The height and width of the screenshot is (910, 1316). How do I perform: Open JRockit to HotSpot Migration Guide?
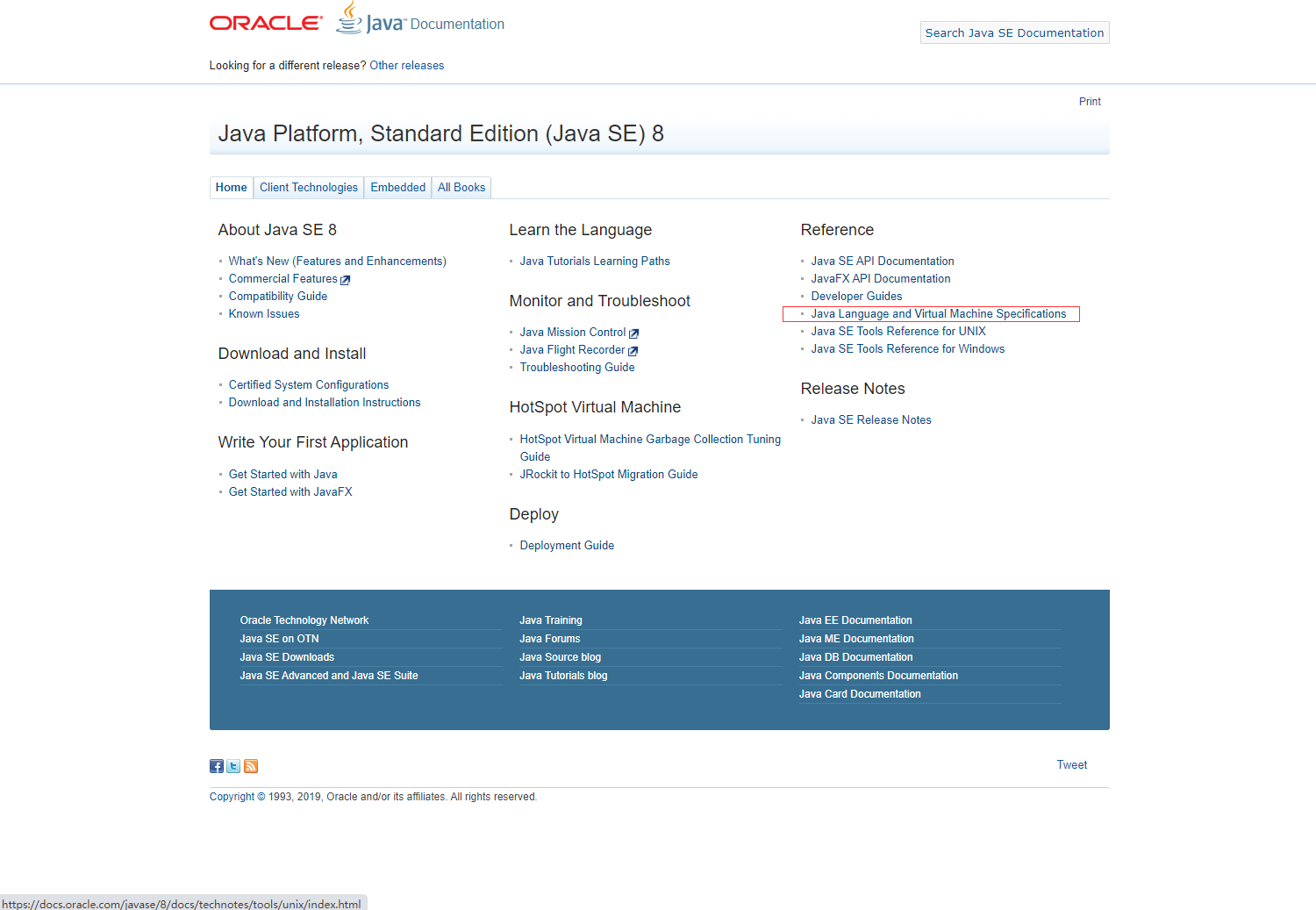pos(609,475)
